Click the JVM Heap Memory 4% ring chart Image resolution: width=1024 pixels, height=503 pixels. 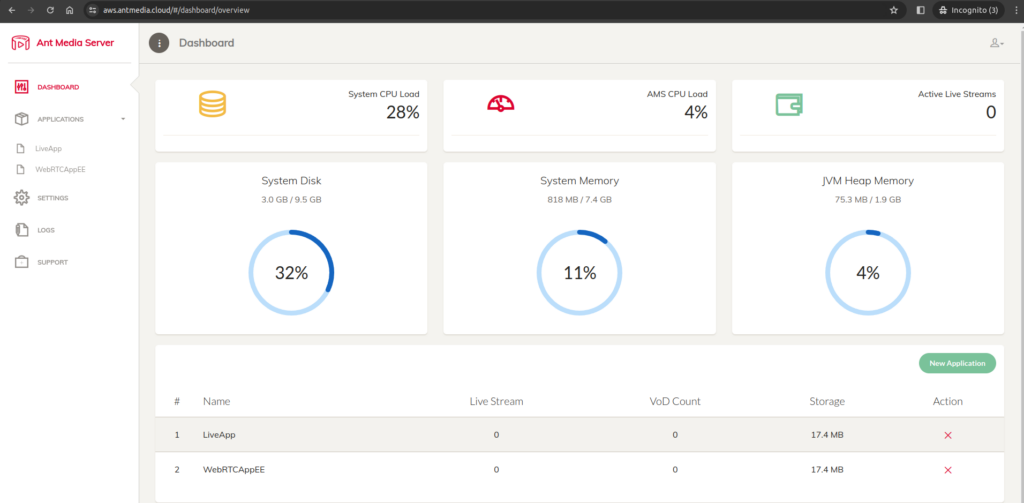tap(868, 272)
